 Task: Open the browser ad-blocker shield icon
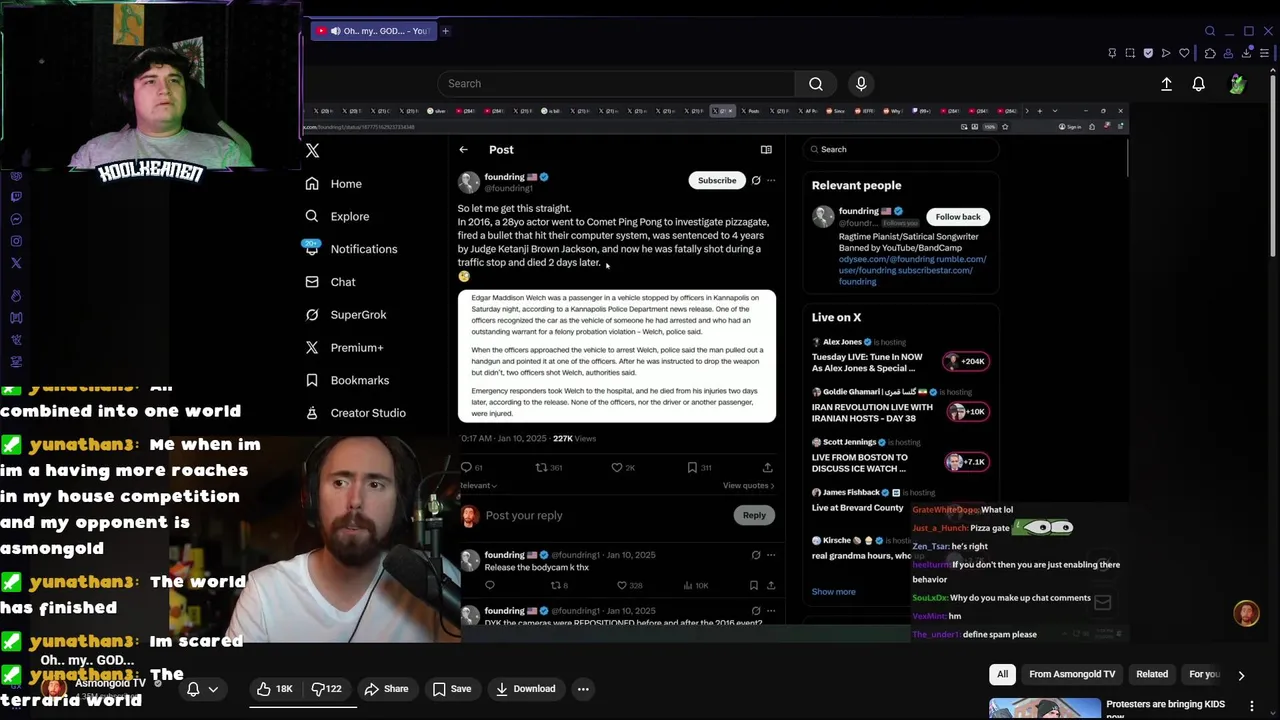1148,53
